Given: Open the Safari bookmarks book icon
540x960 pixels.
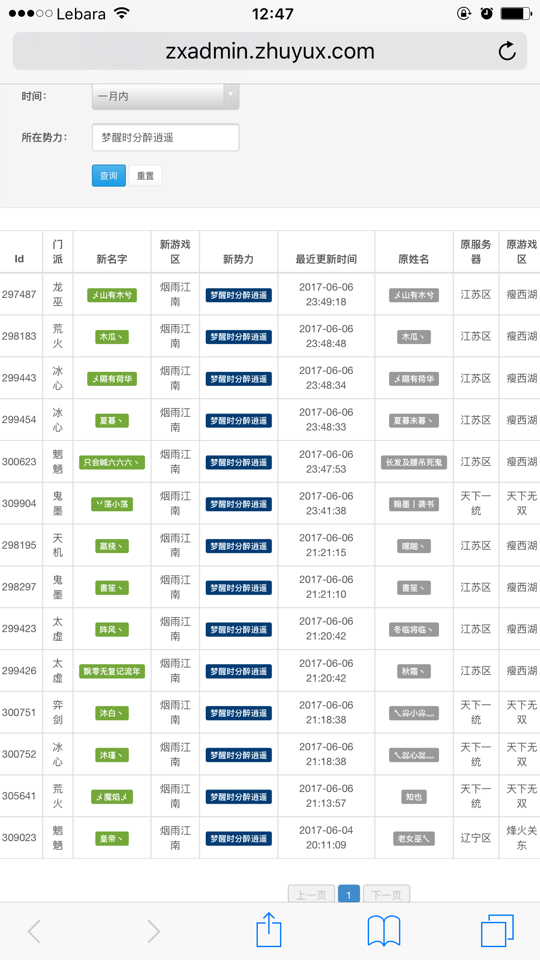Looking at the screenshot, I should pyautogui.click(x=384, y=931).
